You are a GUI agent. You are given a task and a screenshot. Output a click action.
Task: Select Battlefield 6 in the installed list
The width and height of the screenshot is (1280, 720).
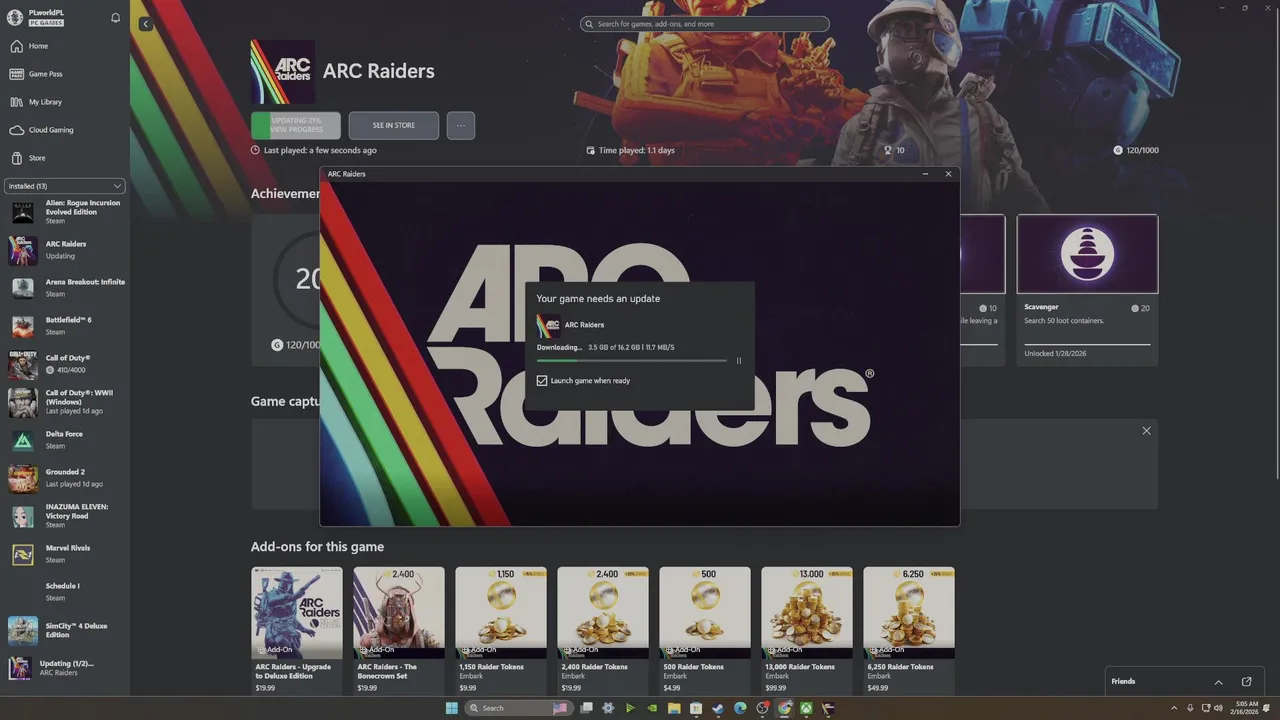point(65,325)
